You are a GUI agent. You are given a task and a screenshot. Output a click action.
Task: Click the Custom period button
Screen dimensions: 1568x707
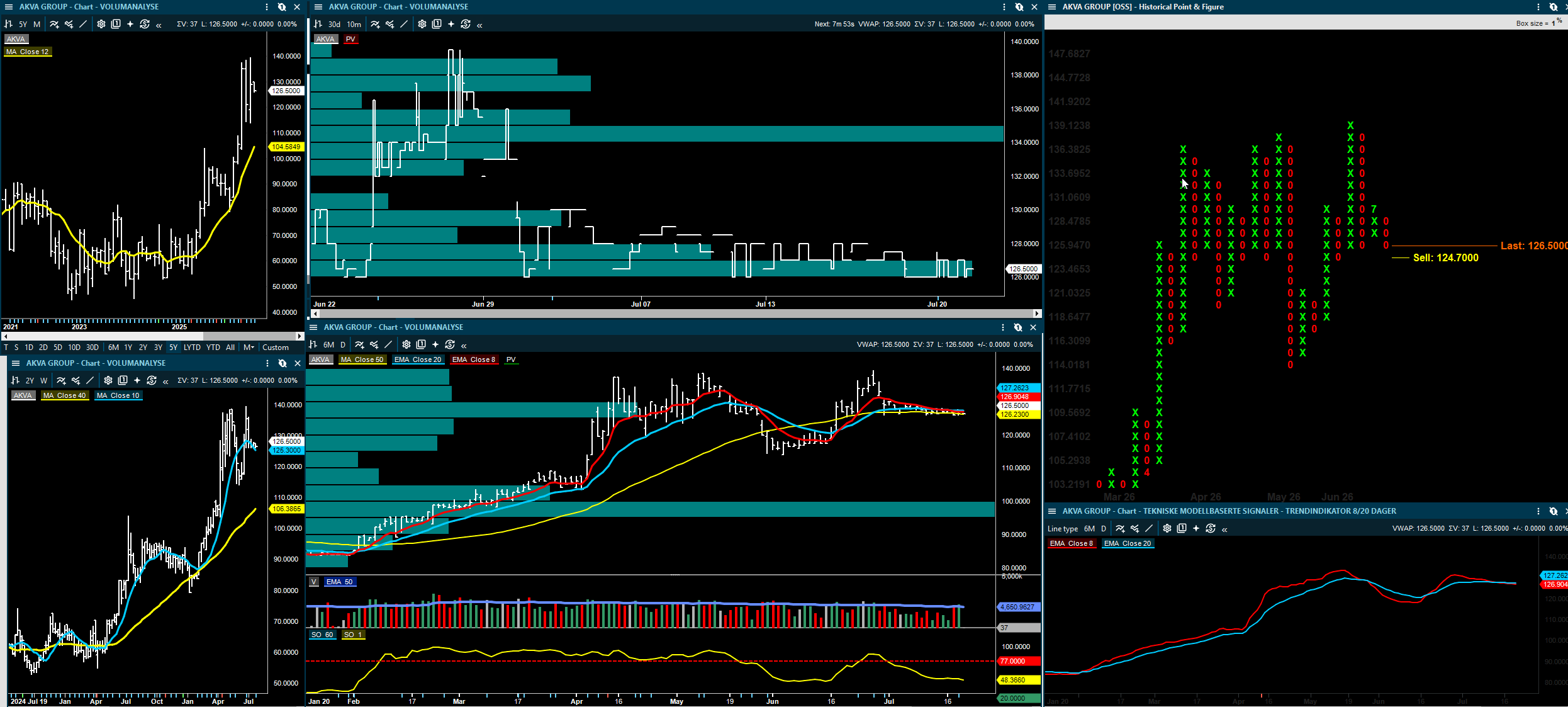[276, 348]
